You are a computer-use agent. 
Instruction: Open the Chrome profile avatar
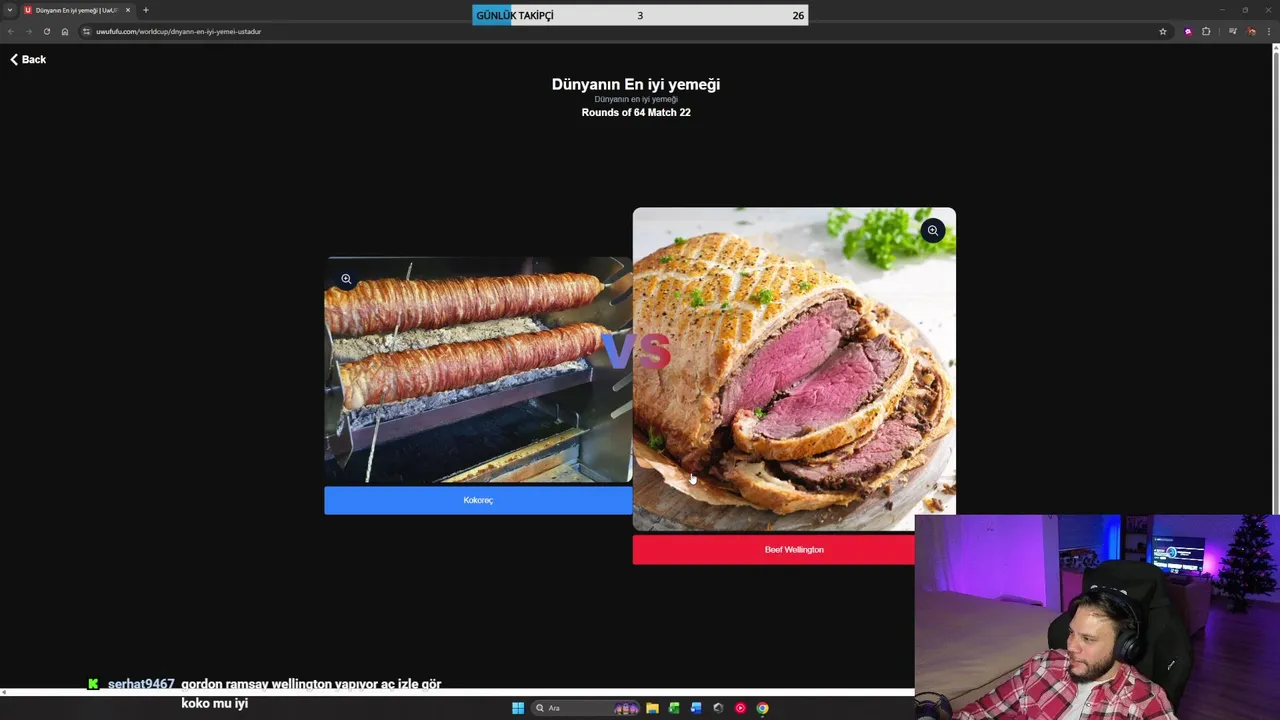[x=1251, y=31]
